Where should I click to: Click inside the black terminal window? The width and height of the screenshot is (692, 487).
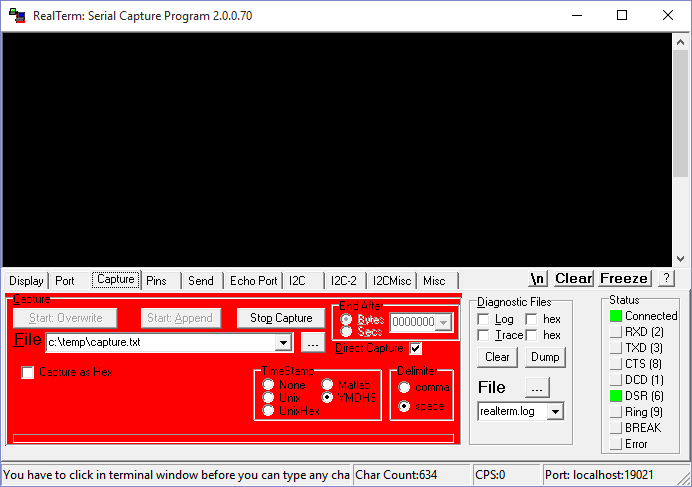pyautogui.click(x=337, y=149)
